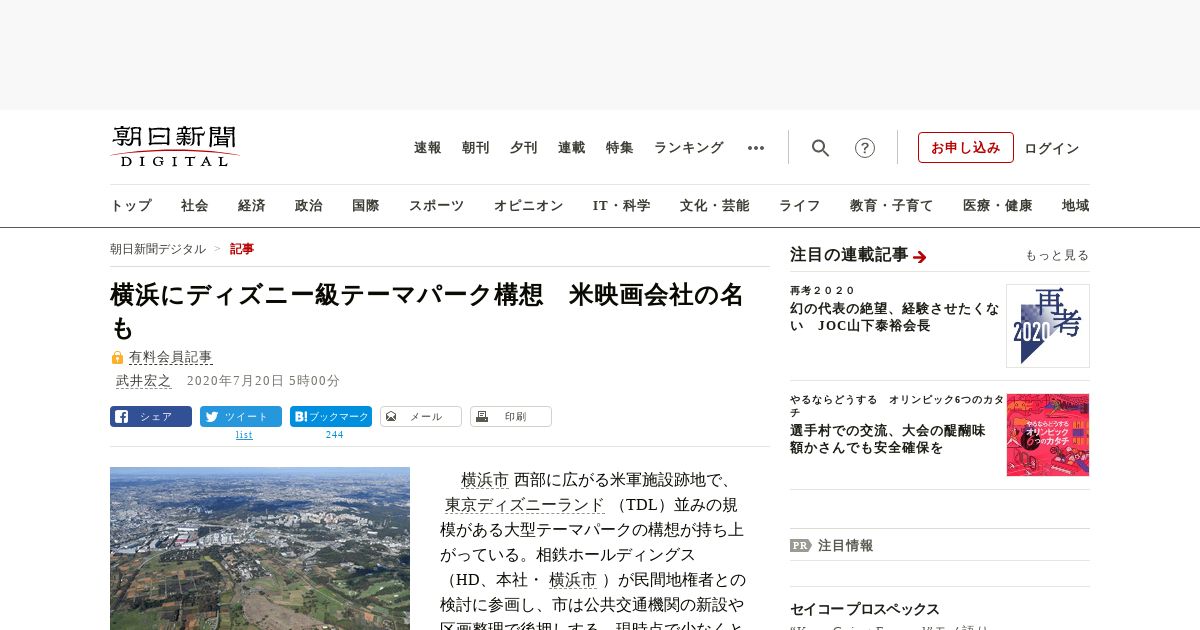This screenshot has width=1200, height=630.
Task: Print article with 印刷 button
Action: [511, 417]
